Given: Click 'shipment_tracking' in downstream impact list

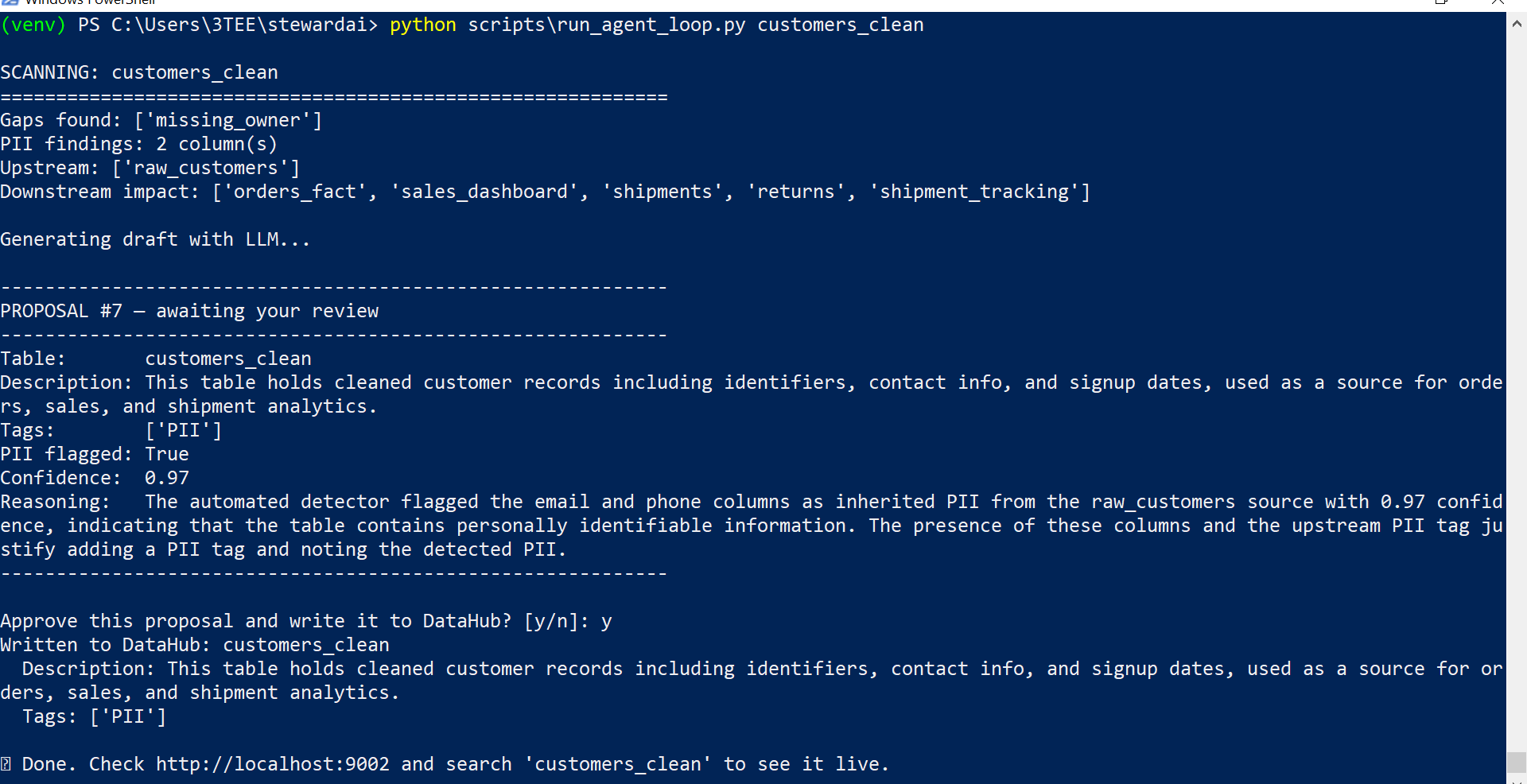Looking at the screenshot, I should pos(974,192).
